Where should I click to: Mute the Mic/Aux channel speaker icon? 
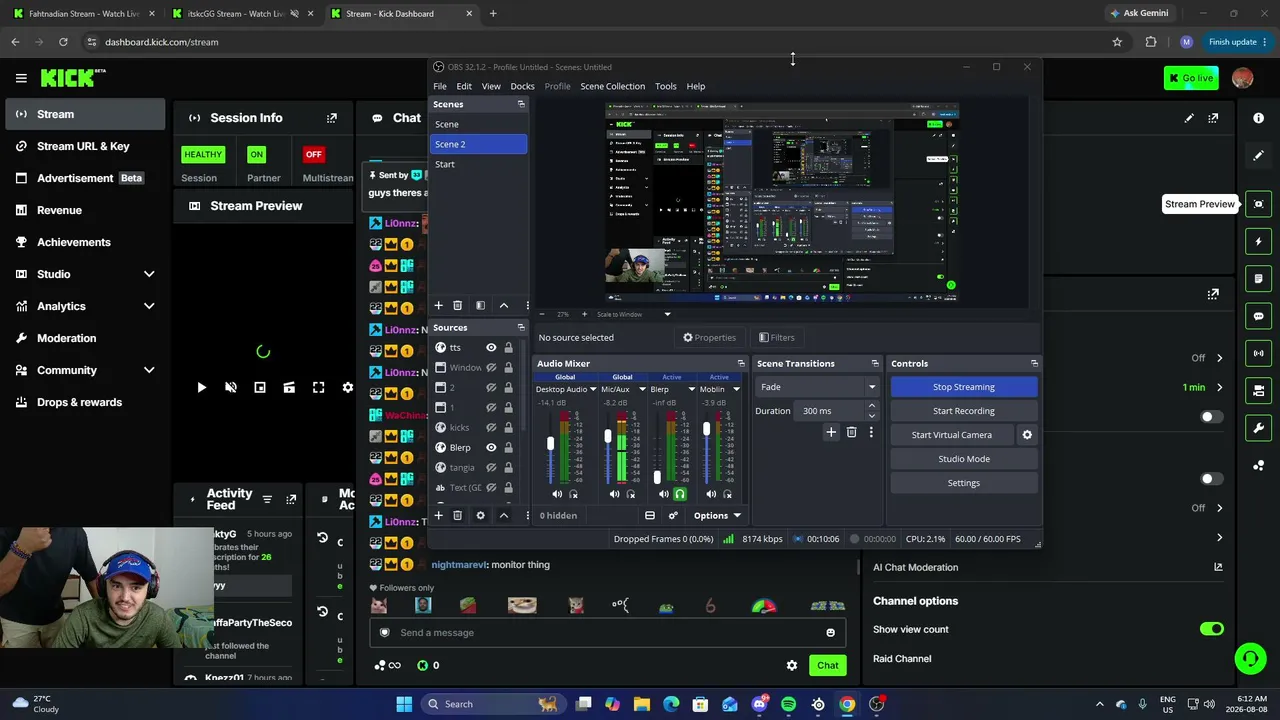tap(614, 494)
